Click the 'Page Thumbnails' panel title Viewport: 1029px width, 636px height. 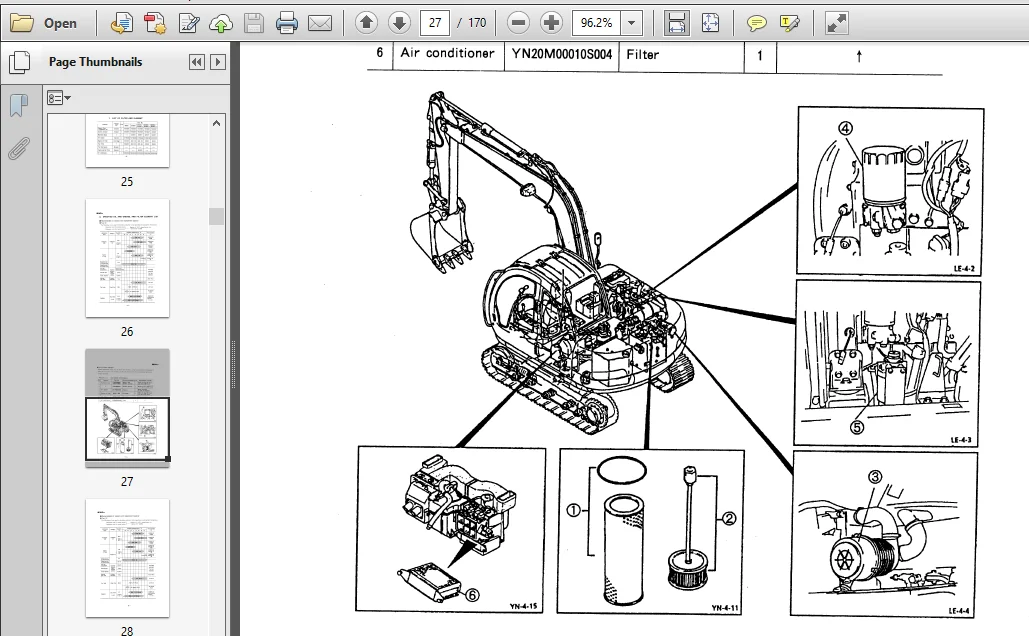[95, 62]
